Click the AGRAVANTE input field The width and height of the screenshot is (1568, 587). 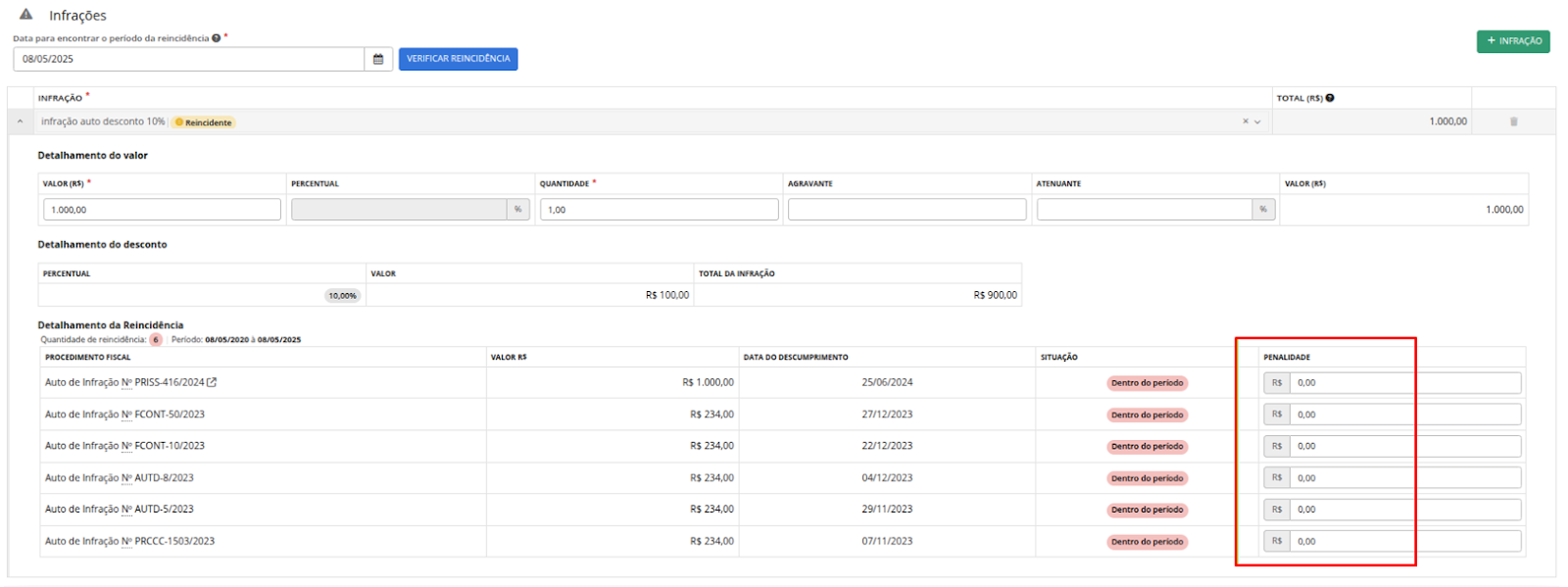point(907,210)
